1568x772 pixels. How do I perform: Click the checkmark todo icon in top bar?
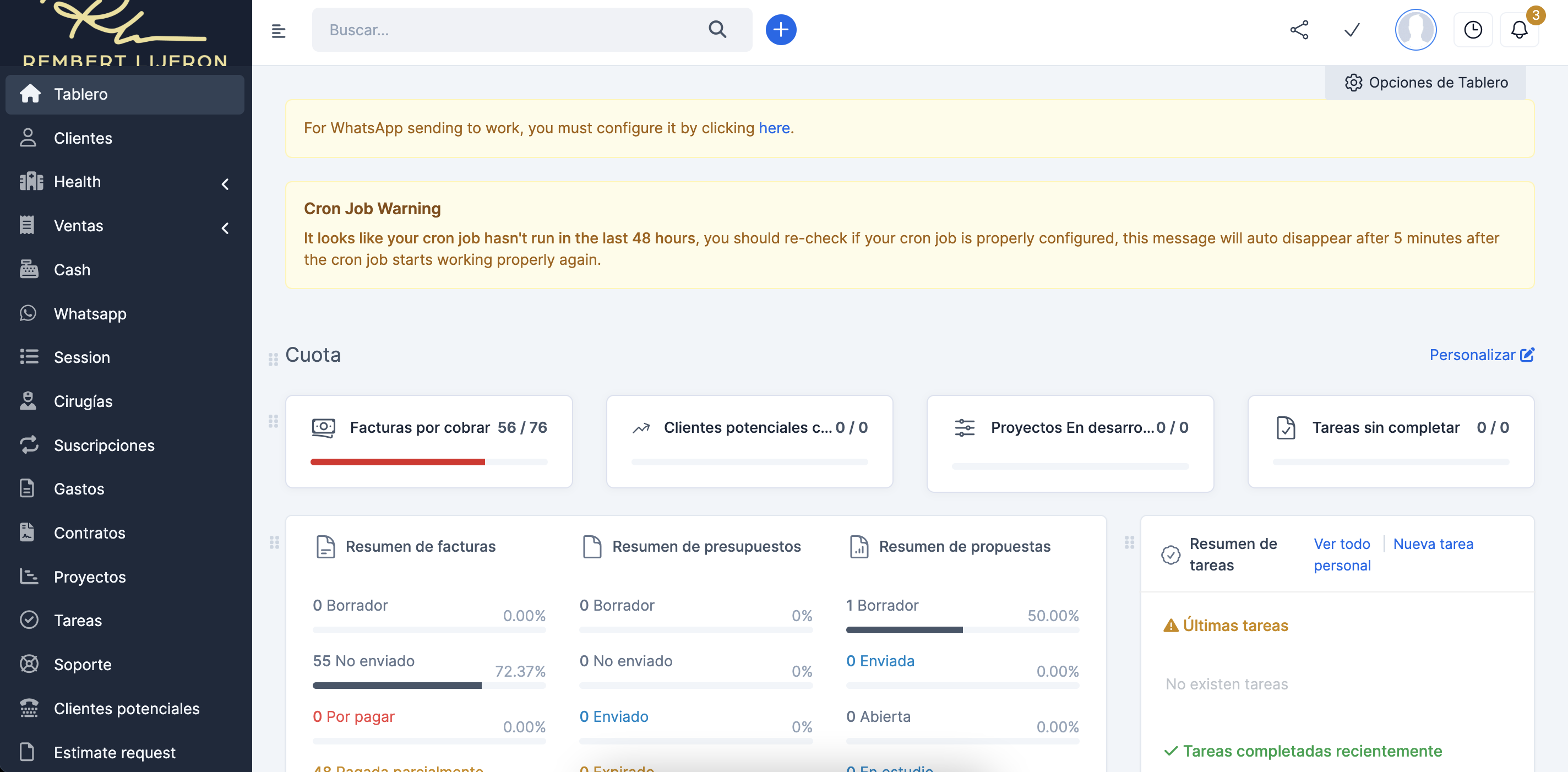coord(1352,30)
